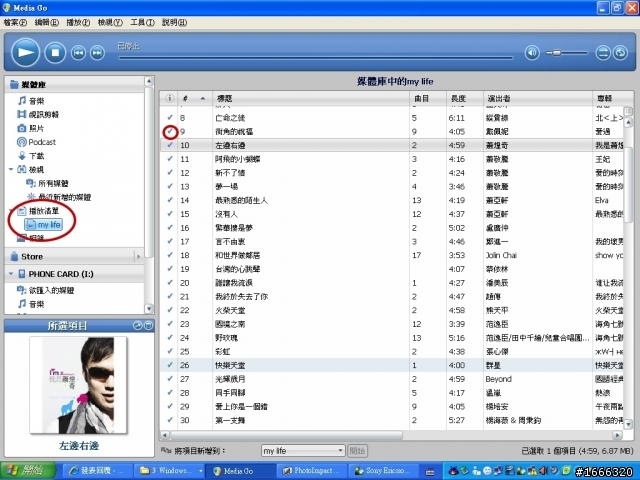Open the 播放(P) menu

click(78, 22)
